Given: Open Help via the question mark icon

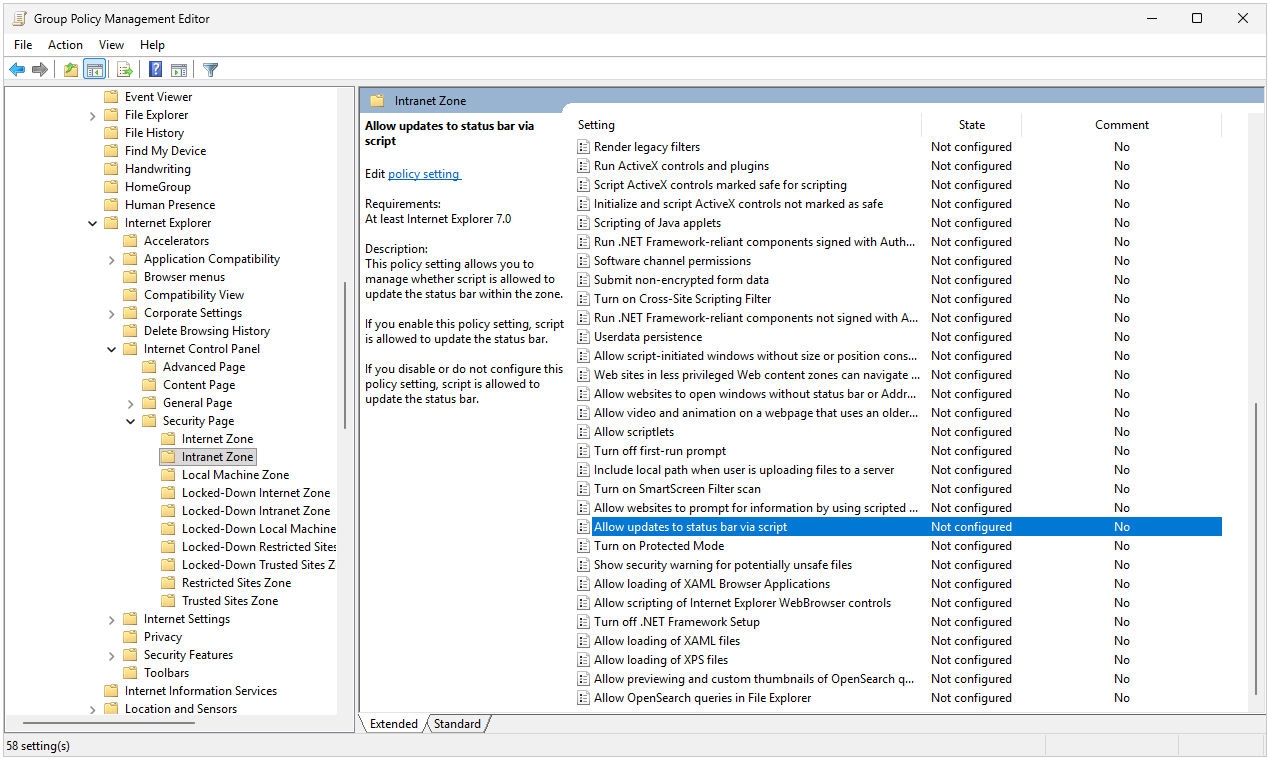Looking at the screenshot, I should coord(156,69).
